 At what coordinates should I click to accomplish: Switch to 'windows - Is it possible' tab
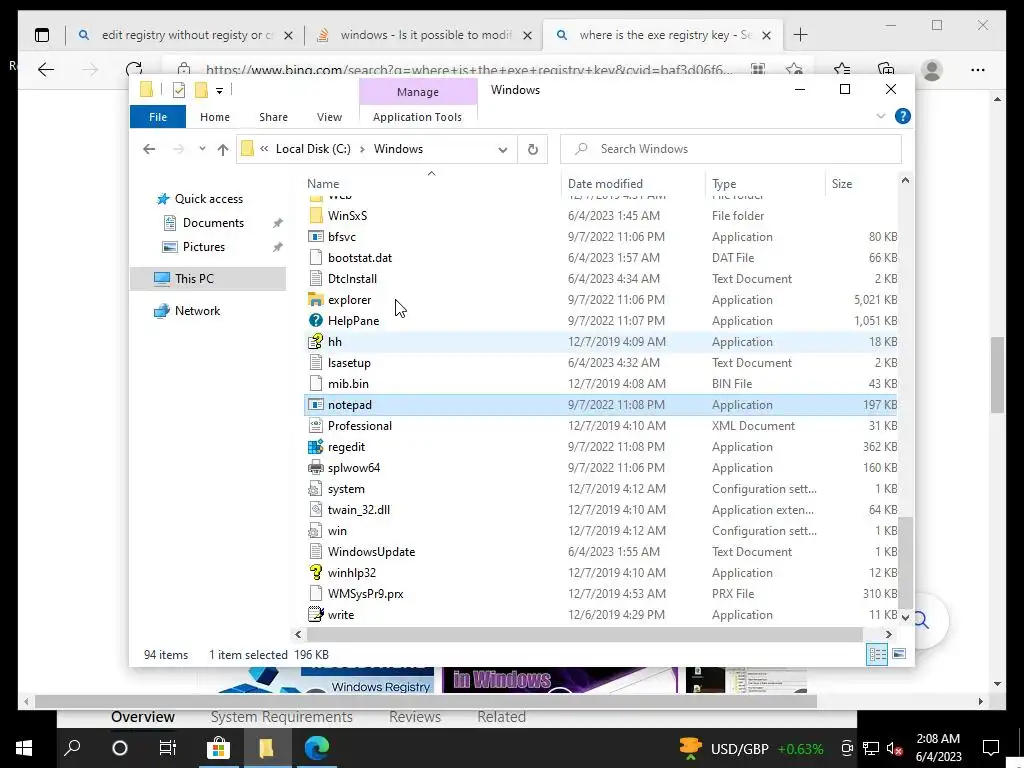click(424, 35)
